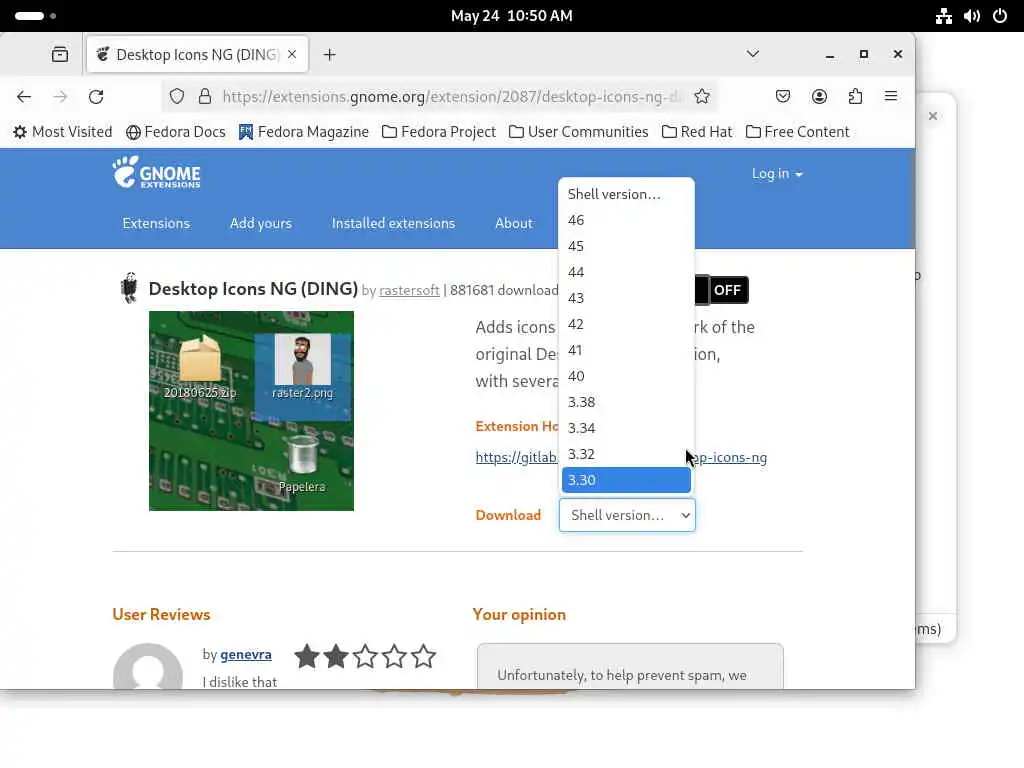1024x768 pixels.
Task: Close the Desktop Icons NG tab
Action: (x=292, y=55)
